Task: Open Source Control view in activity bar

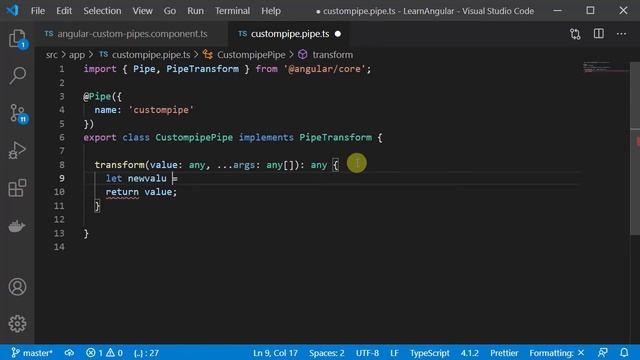Action: (x=17, y=113)
